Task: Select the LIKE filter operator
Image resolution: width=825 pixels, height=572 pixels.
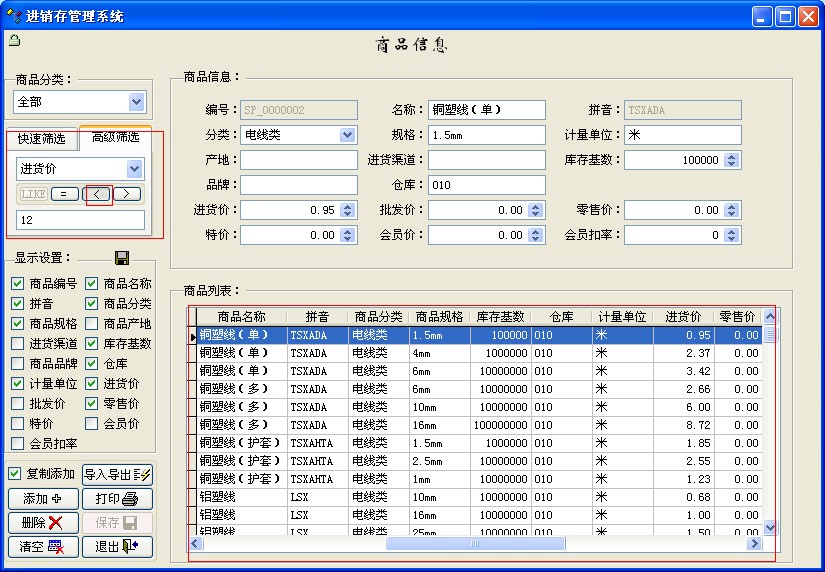Action: 34,194
